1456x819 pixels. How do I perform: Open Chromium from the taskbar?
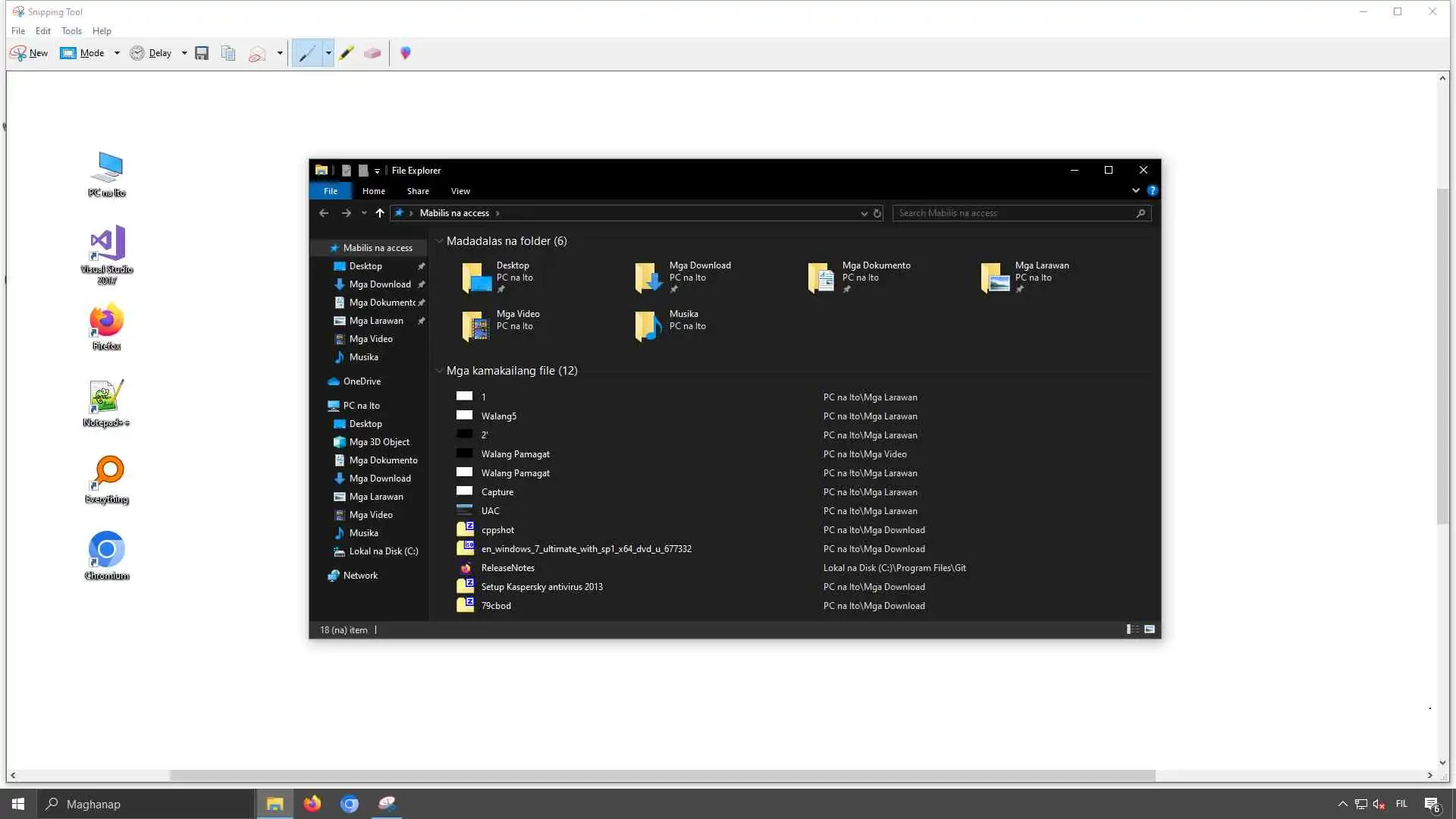pyautogui.click(x=350, y=804)
